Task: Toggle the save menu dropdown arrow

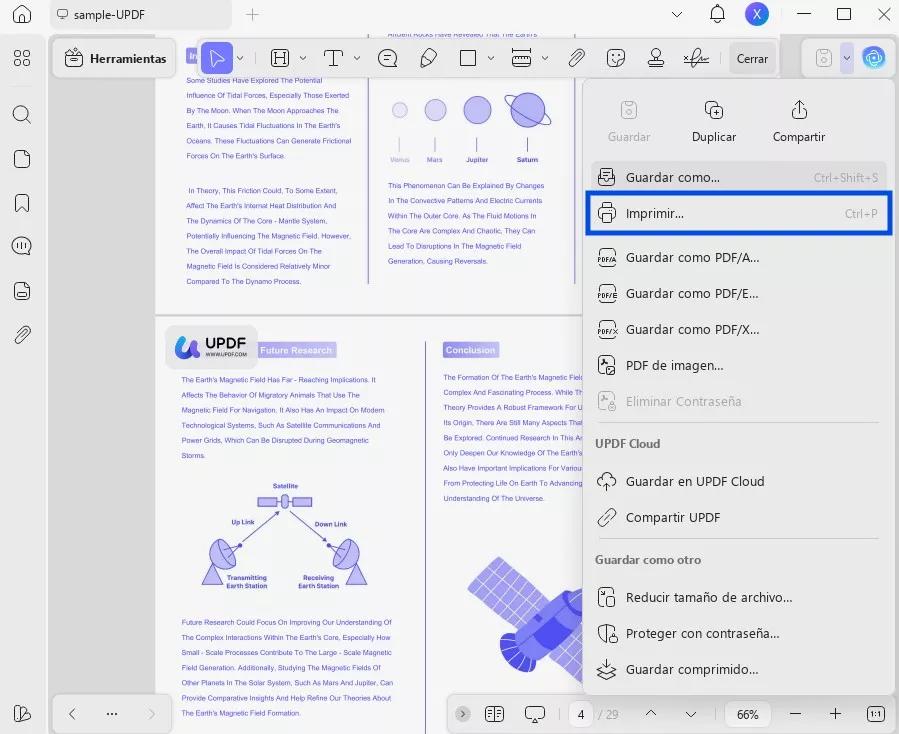Action: tap(847, 58)
